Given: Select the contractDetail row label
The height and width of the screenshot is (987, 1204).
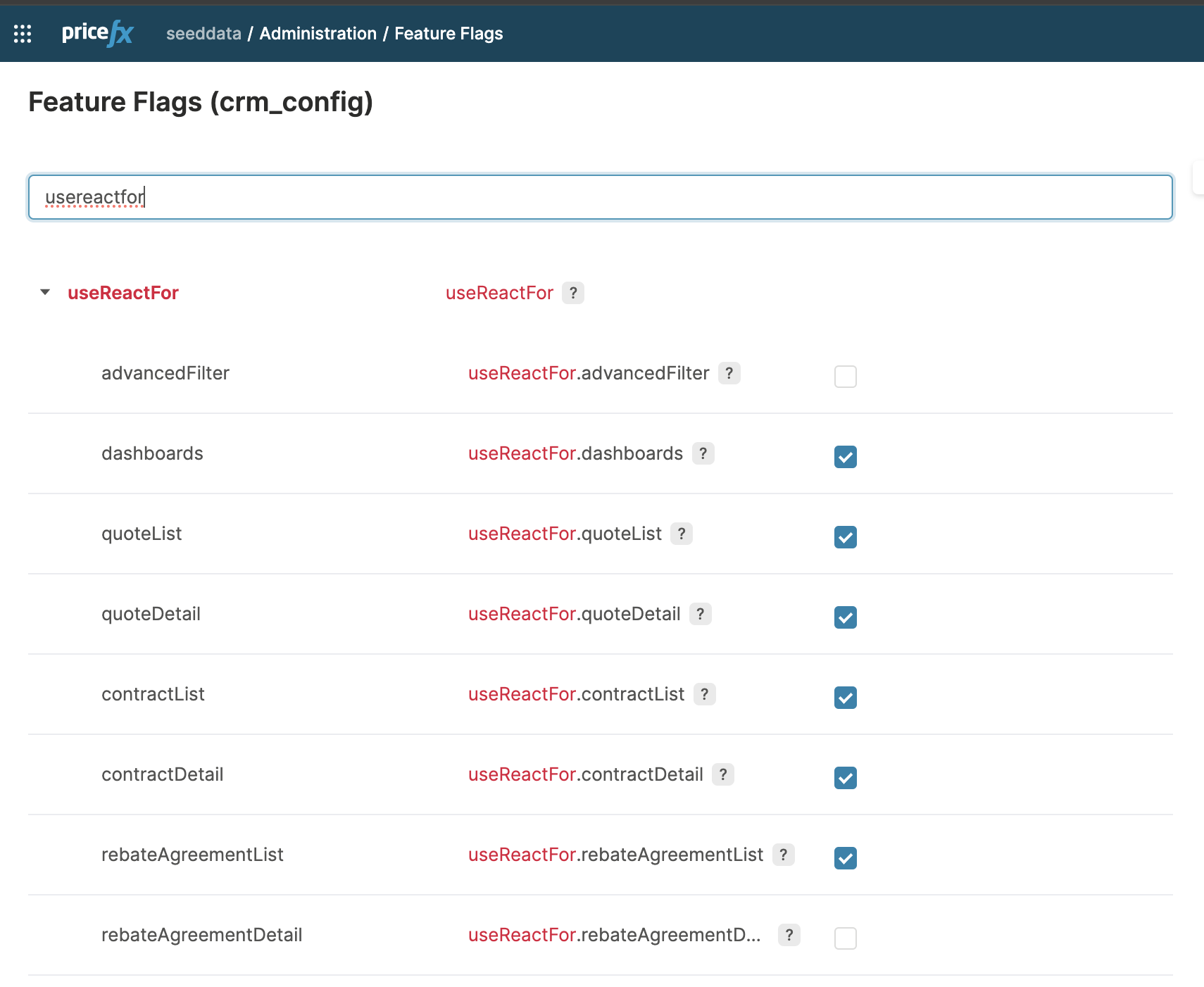Looking at the screenshot, I should pos(162,774).
